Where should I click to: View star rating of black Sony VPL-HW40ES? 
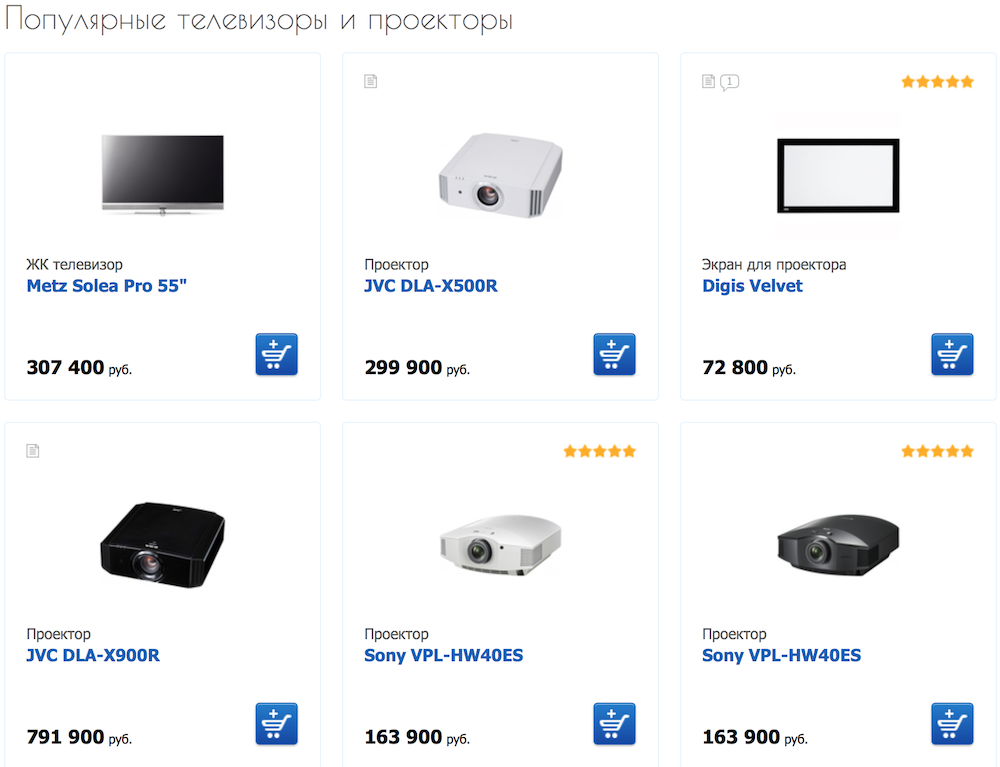[938, 451]
